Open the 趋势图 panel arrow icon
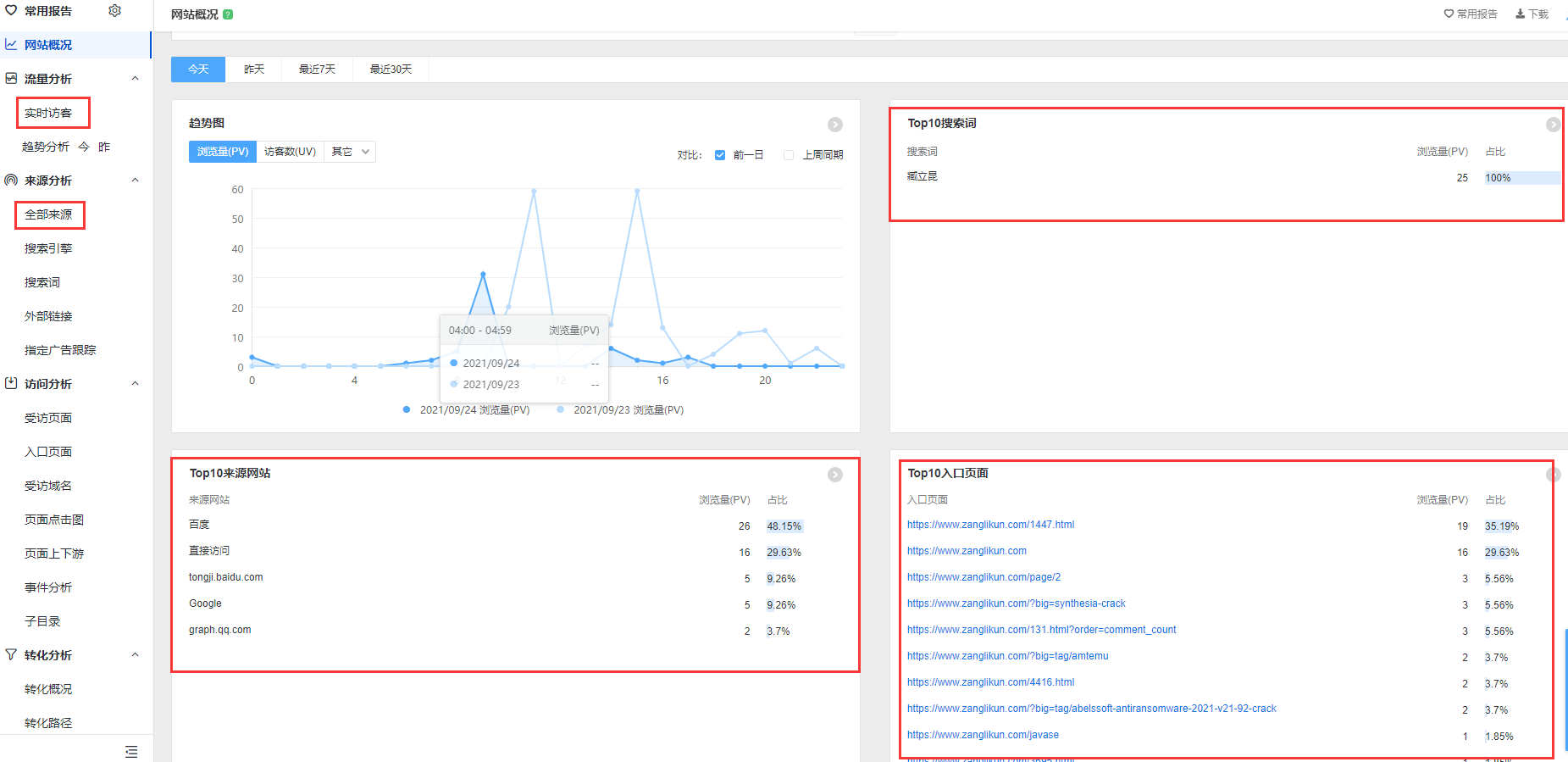The height and width of the screenshot is (762, 1568). (x=835, y=125)
